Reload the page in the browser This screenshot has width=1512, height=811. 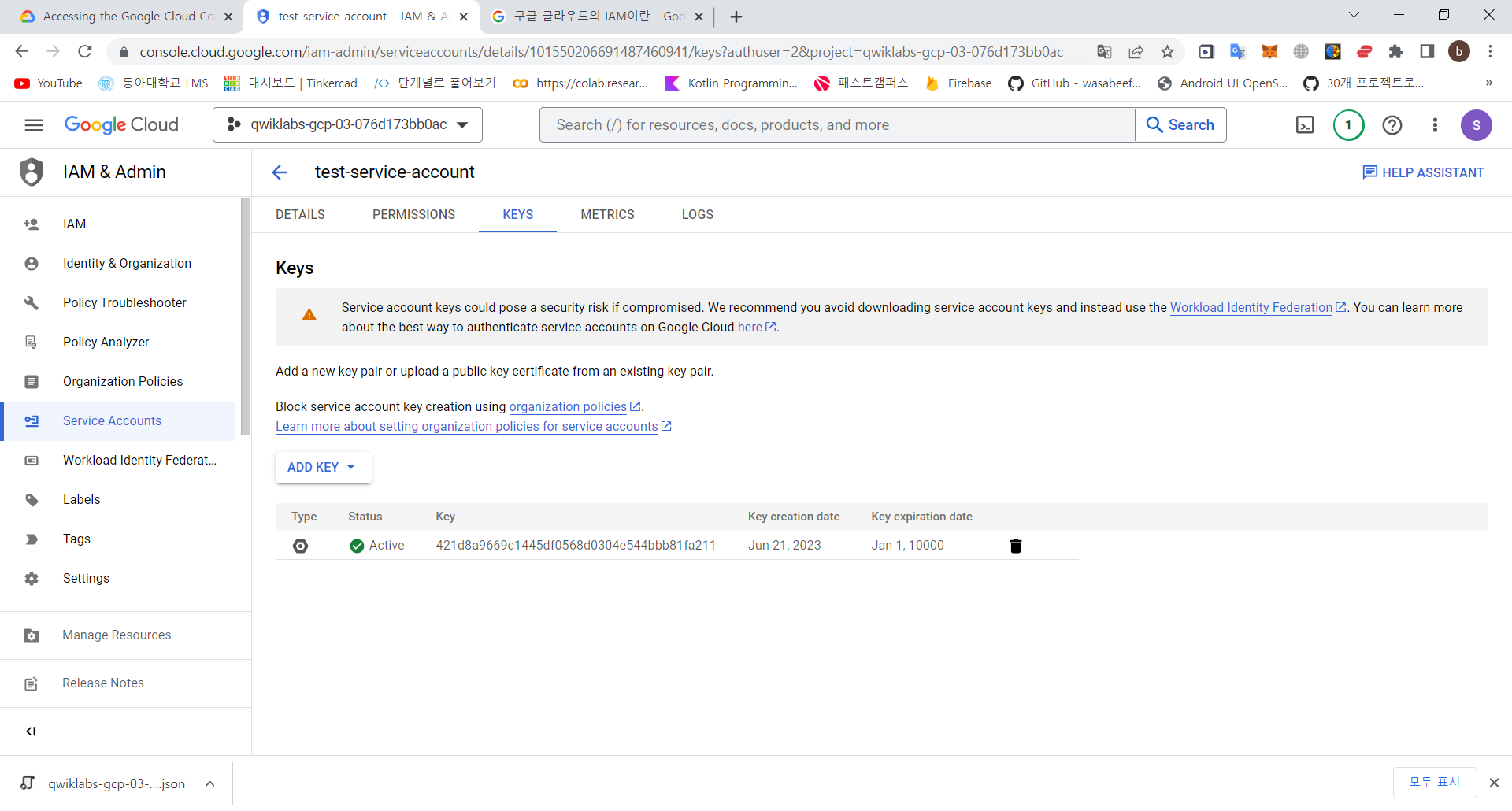point(85,52)
